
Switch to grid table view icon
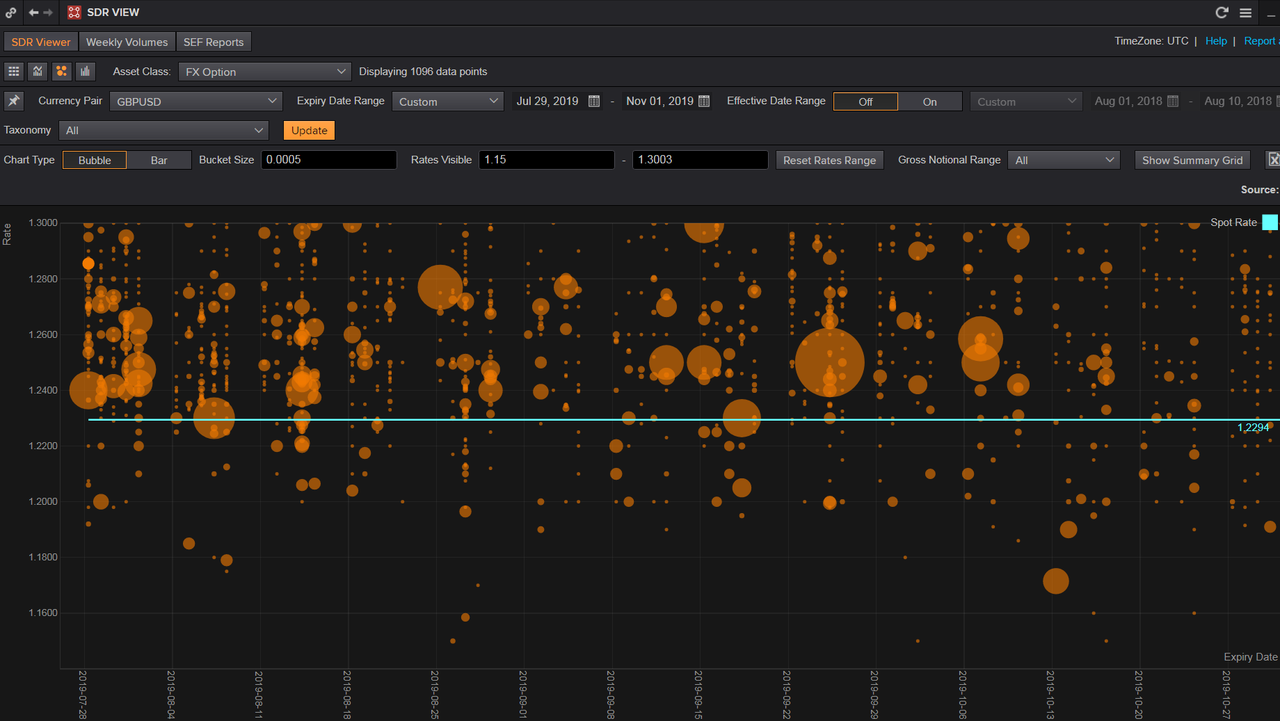14,71
